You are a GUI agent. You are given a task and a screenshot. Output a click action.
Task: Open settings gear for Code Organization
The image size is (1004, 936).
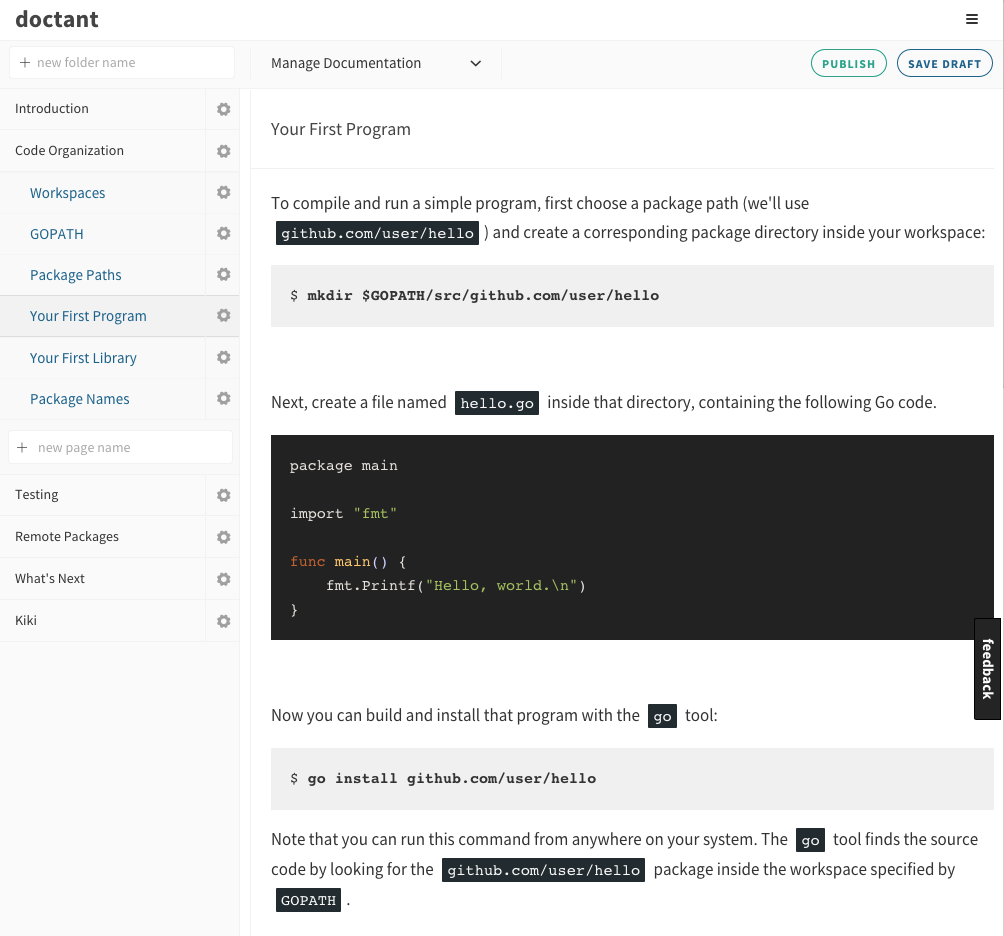(224, 151)
